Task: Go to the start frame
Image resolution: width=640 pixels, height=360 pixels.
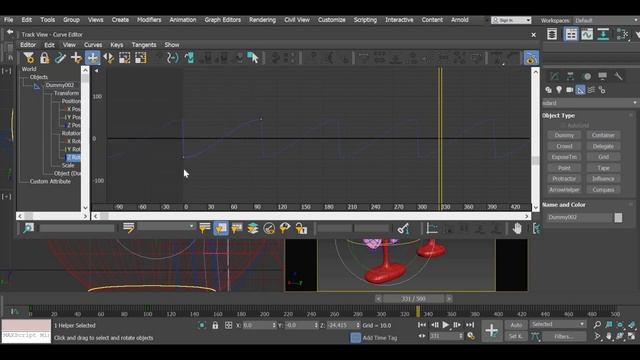Action: 422,325
